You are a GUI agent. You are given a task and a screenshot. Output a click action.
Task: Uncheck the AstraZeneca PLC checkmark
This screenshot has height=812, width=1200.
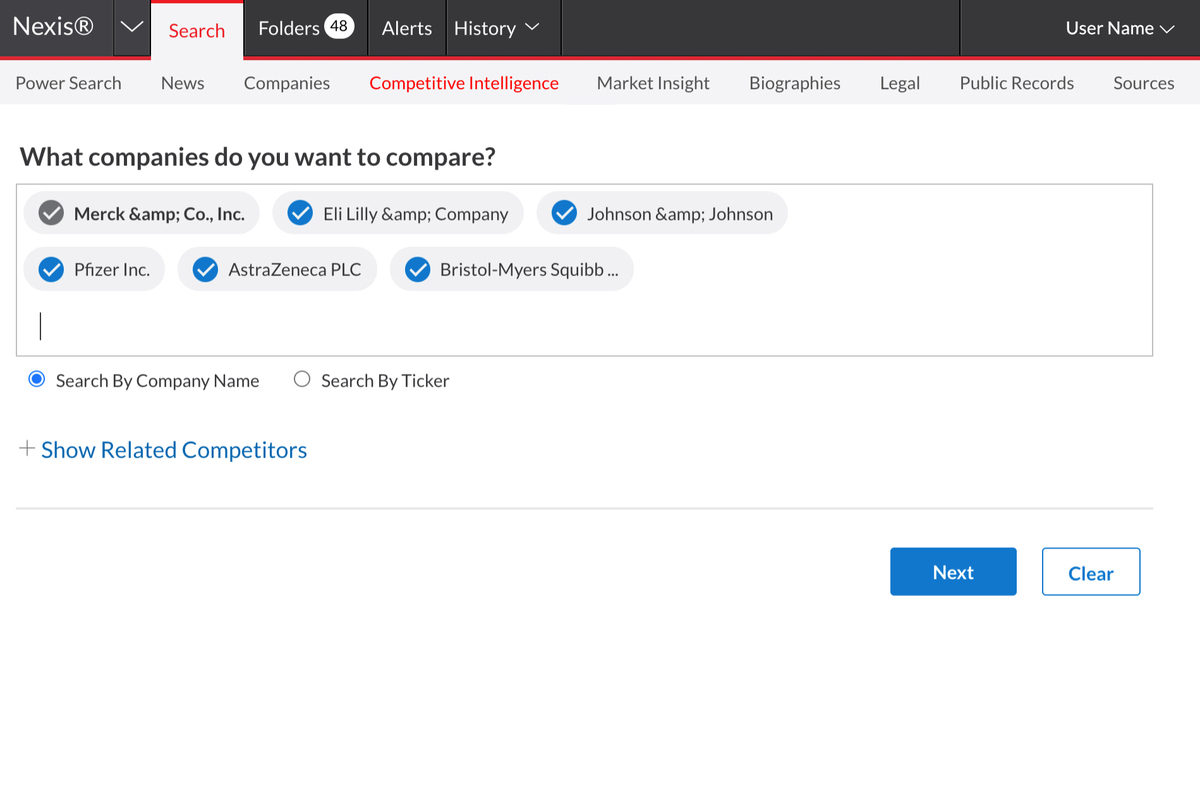point(205,269)
